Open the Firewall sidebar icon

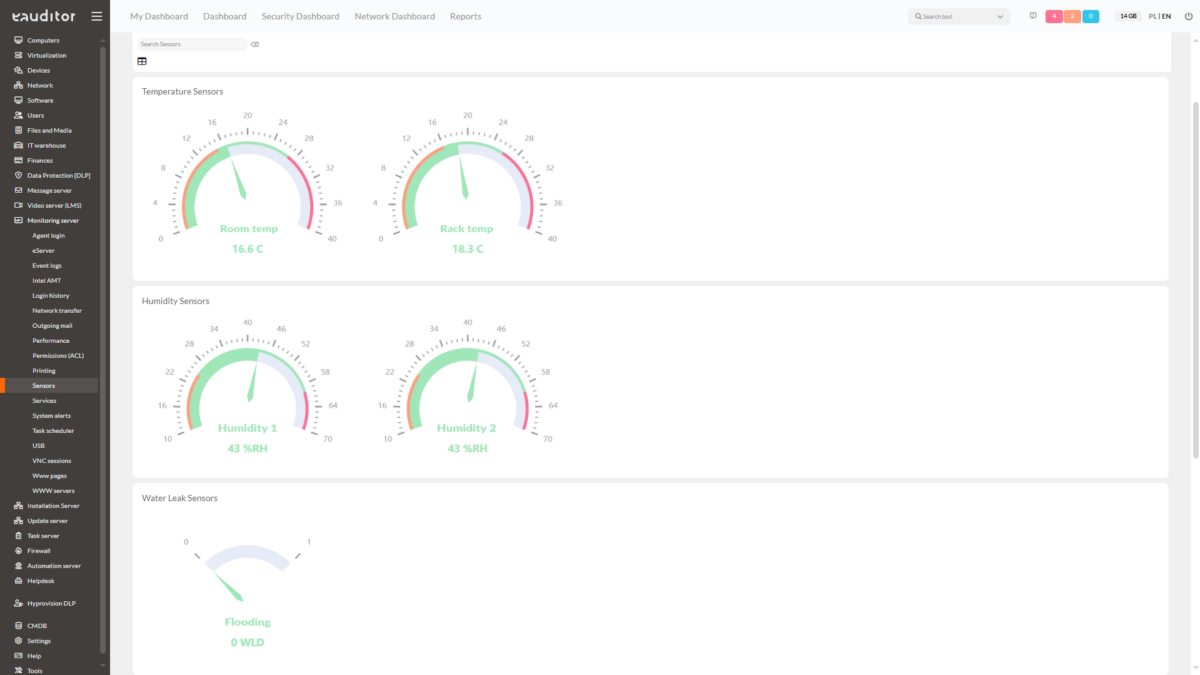coord(19,550)
